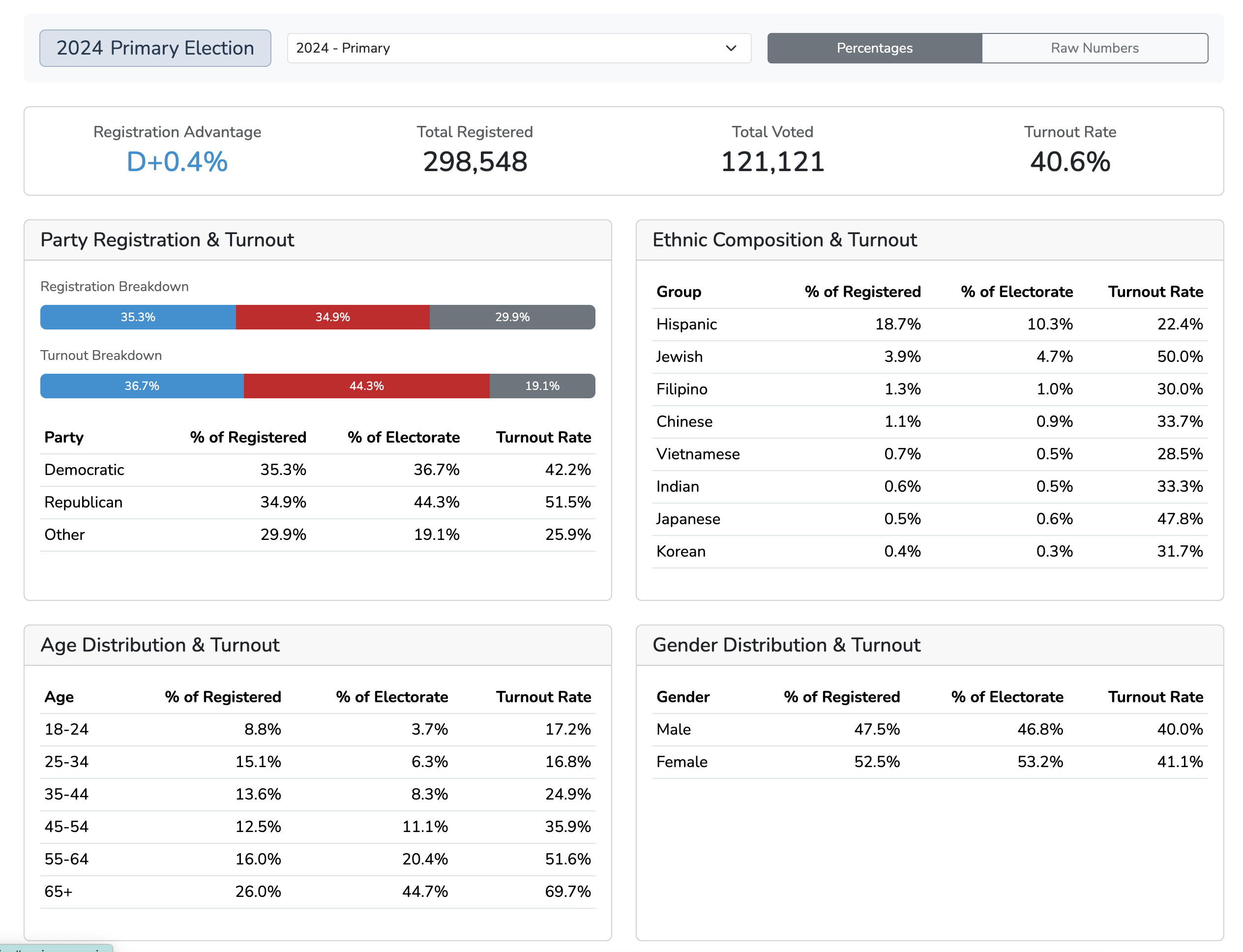Viewport: 1243px width, 952px height.
Task: Click the Party Registration & Turnout heading
Action: tap(167, 239)
